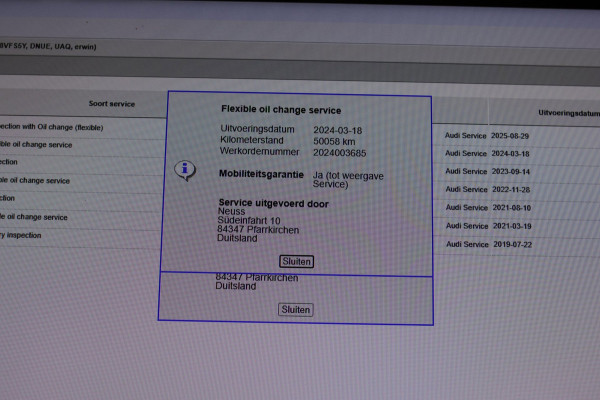600x400 pixels.
Task: Click the blue information icon in the dialog
Action: (x=185, y=170)
